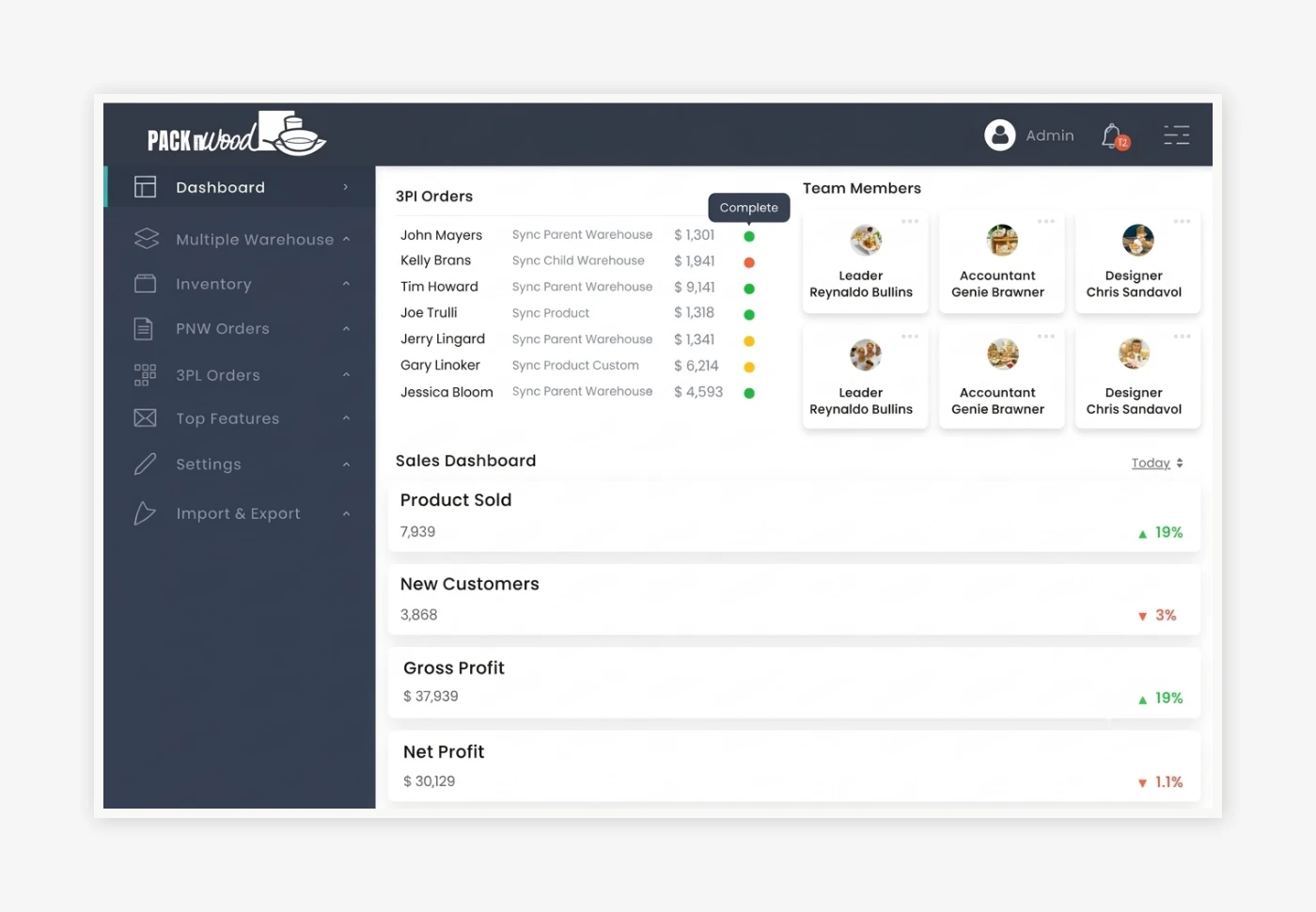This screenshot has width=1316, height=912.
Task: Open the Admin user avatar icon
Action: pyautogui.click(x=999, y=135)
